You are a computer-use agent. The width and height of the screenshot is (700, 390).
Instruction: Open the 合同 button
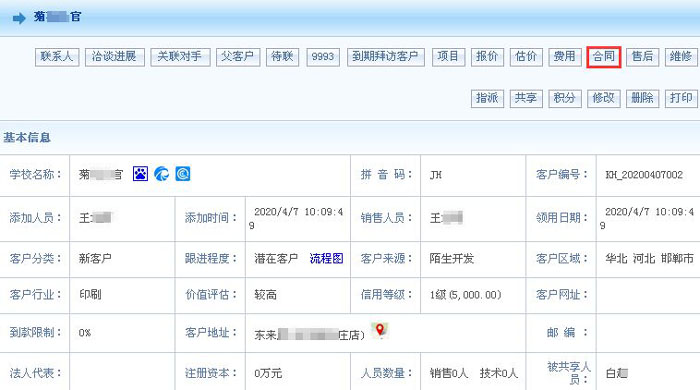pos(604,57)
